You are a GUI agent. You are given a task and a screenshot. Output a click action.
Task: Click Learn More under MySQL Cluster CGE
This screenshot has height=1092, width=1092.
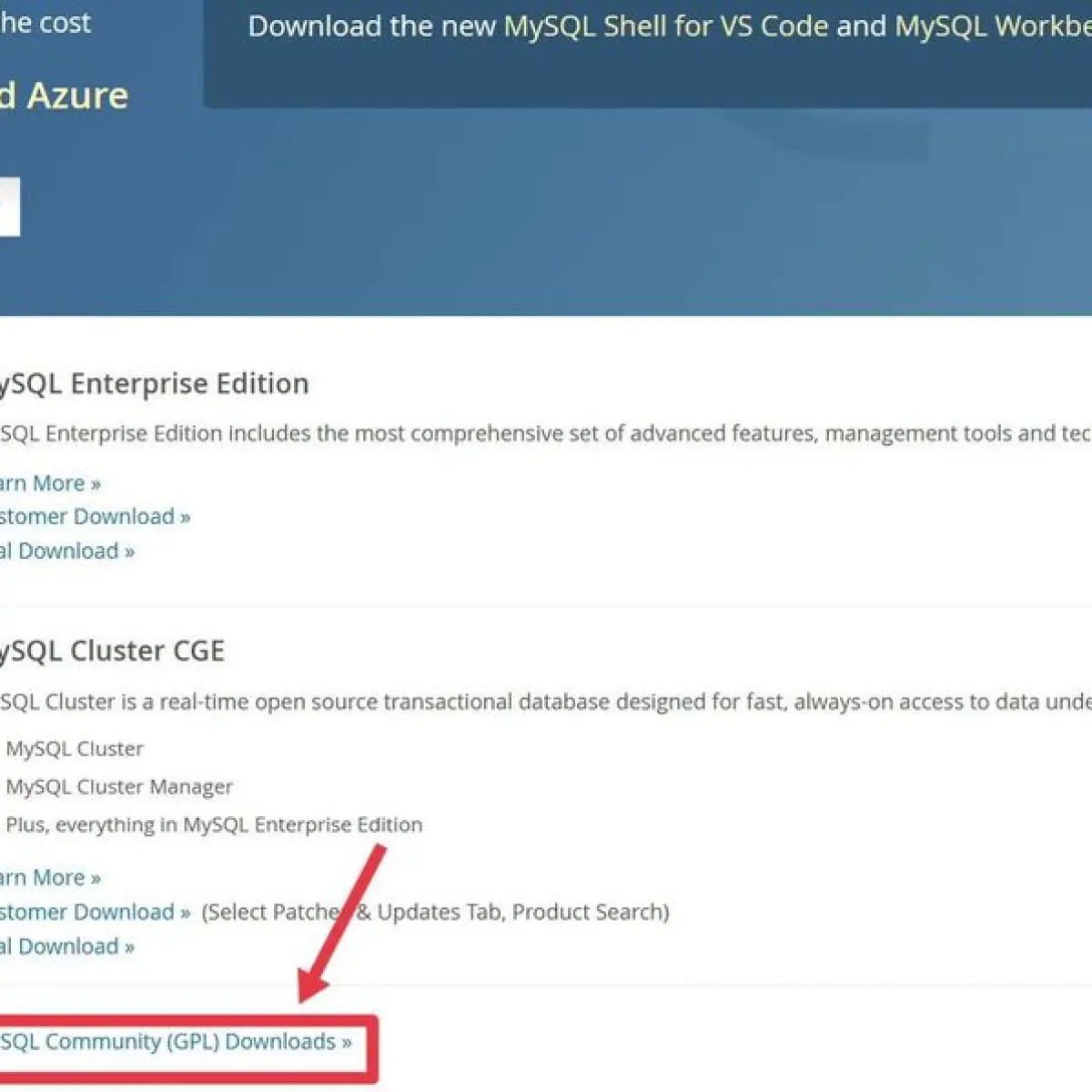click(50, 878)
